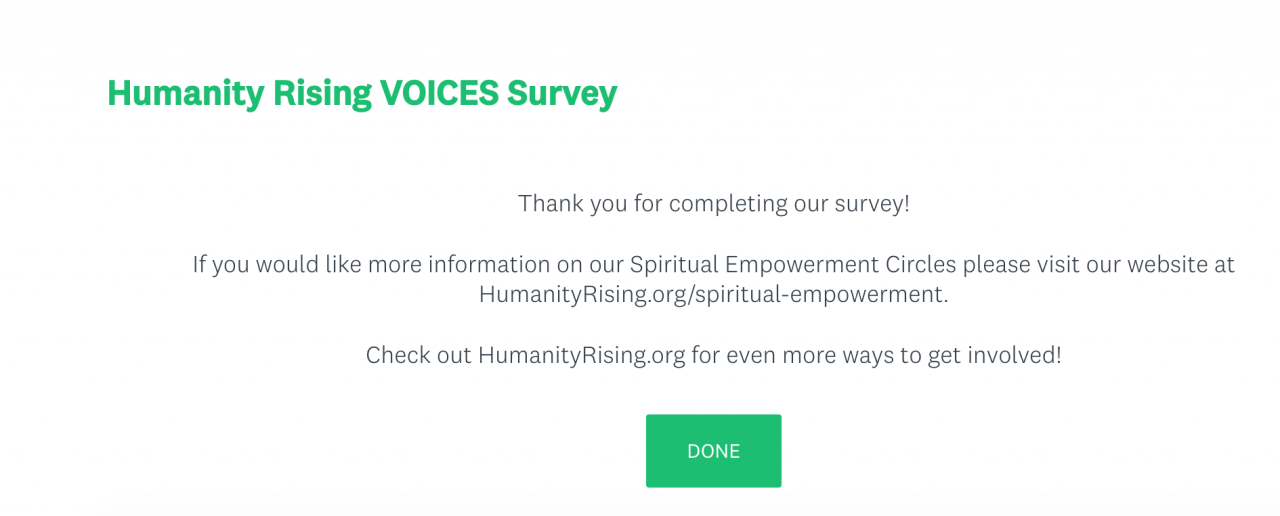1280x516 pixels.
Task: Click HumanityRising.org in the last line
Action: coord(581,355)
